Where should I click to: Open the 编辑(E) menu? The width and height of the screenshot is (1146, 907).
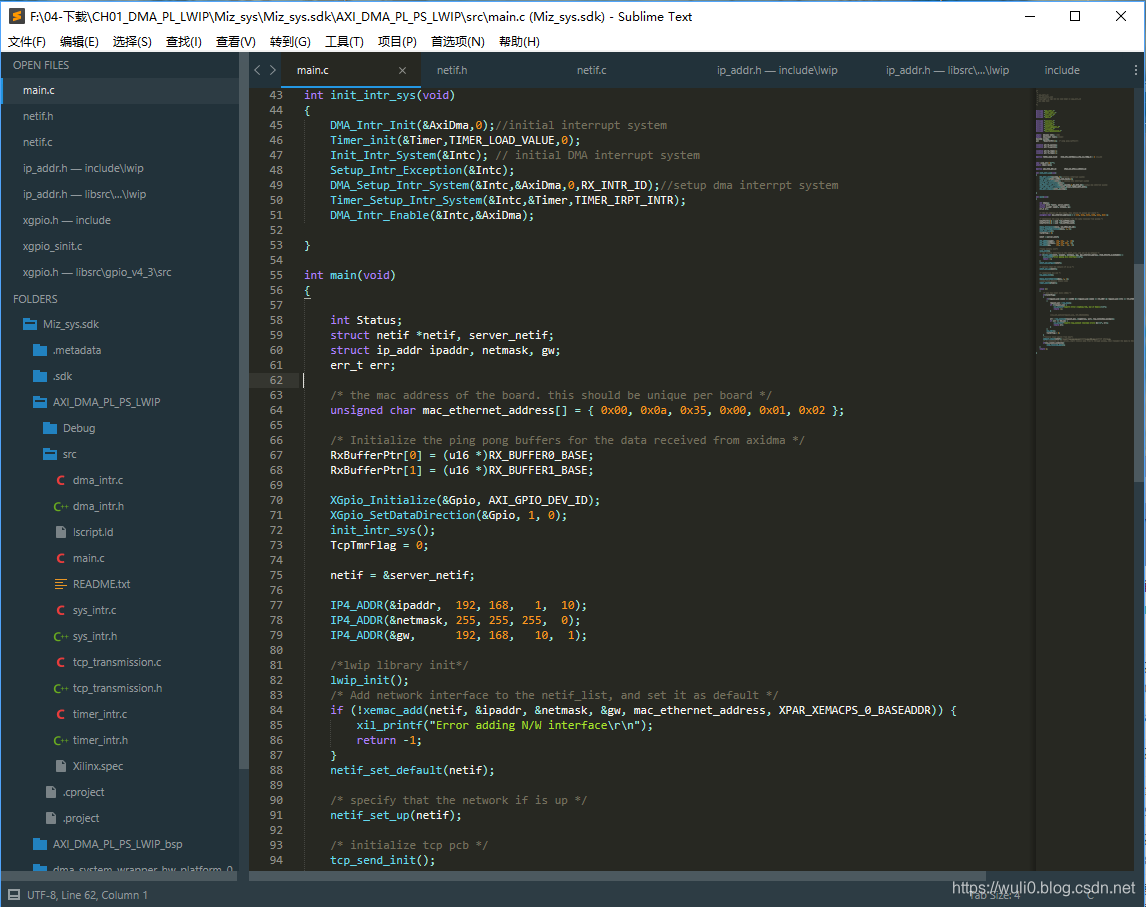(79, 42)
